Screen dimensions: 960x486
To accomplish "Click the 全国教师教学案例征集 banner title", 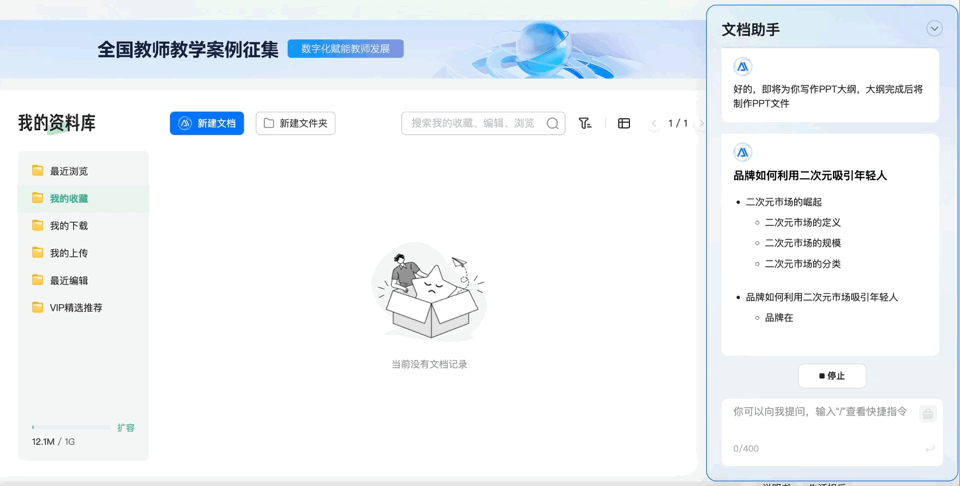I will coord(188,50).
